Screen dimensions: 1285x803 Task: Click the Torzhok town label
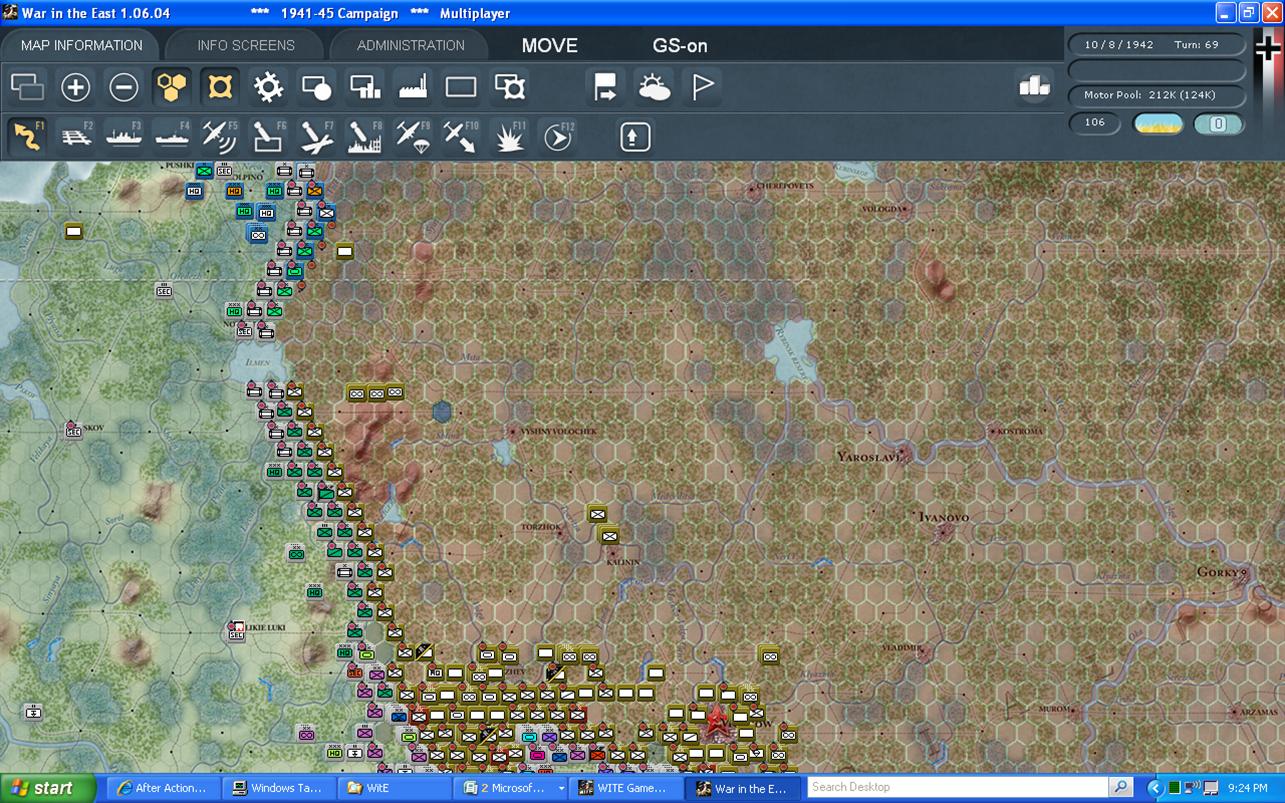(541, 527)
